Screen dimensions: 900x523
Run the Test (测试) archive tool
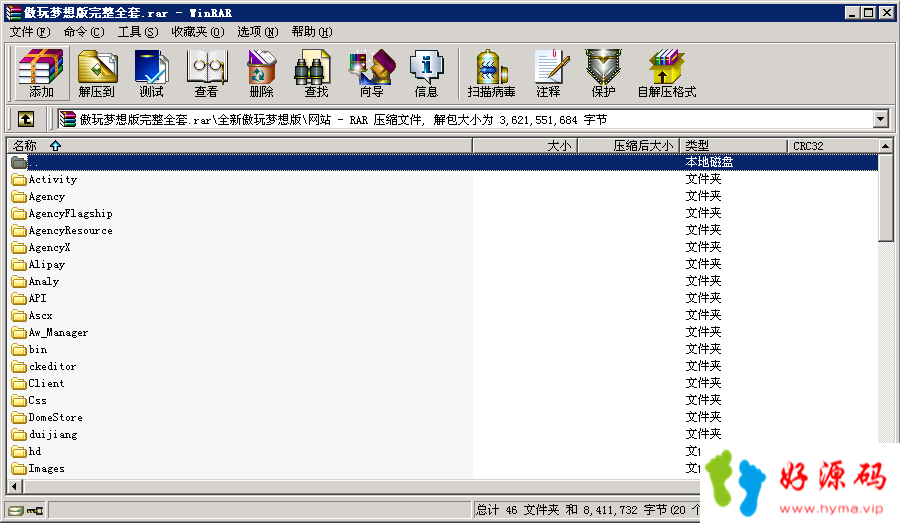(151, 73)
